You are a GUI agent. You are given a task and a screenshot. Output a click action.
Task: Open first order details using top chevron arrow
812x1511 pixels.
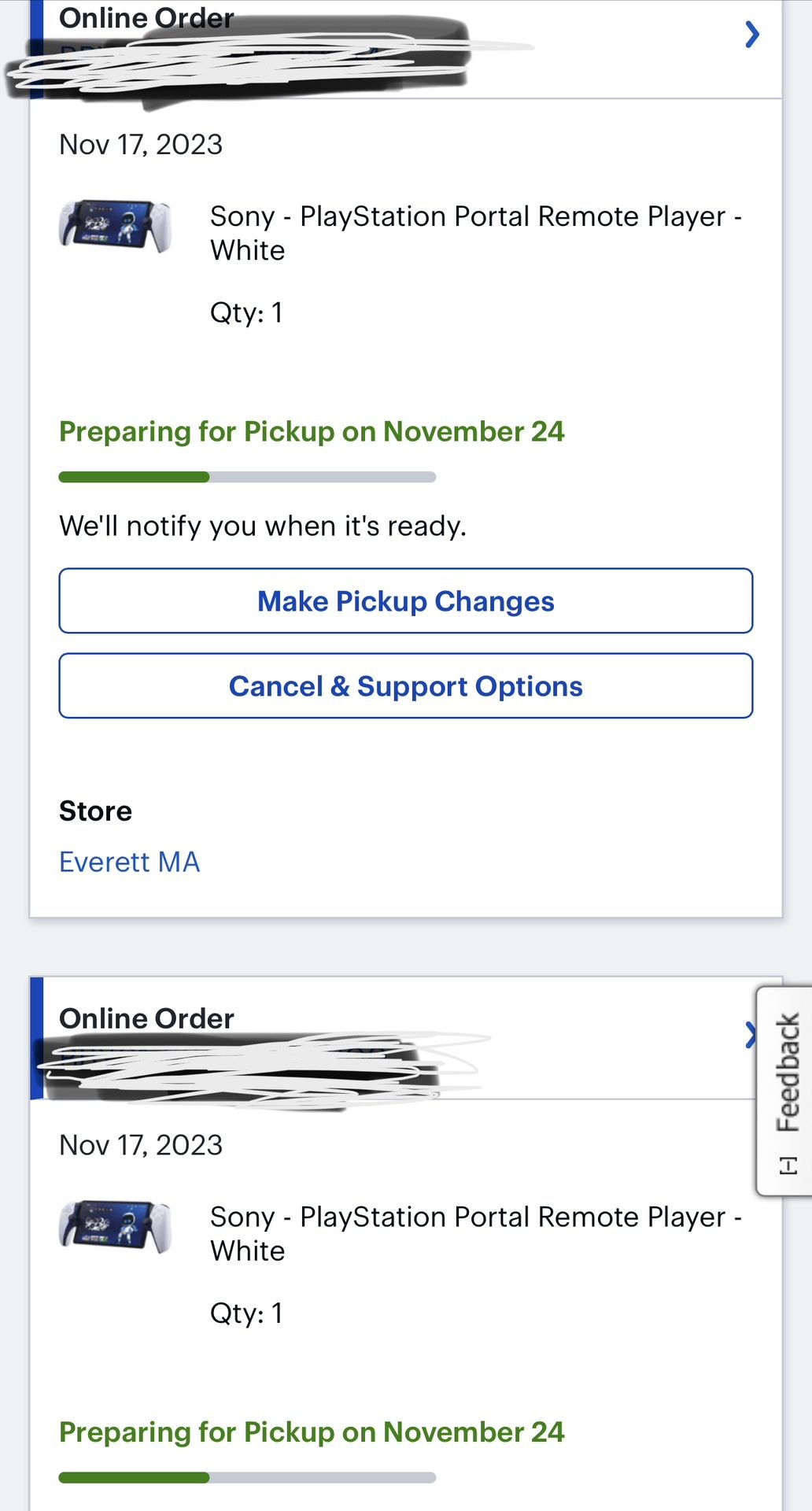[x=752, y=35]
